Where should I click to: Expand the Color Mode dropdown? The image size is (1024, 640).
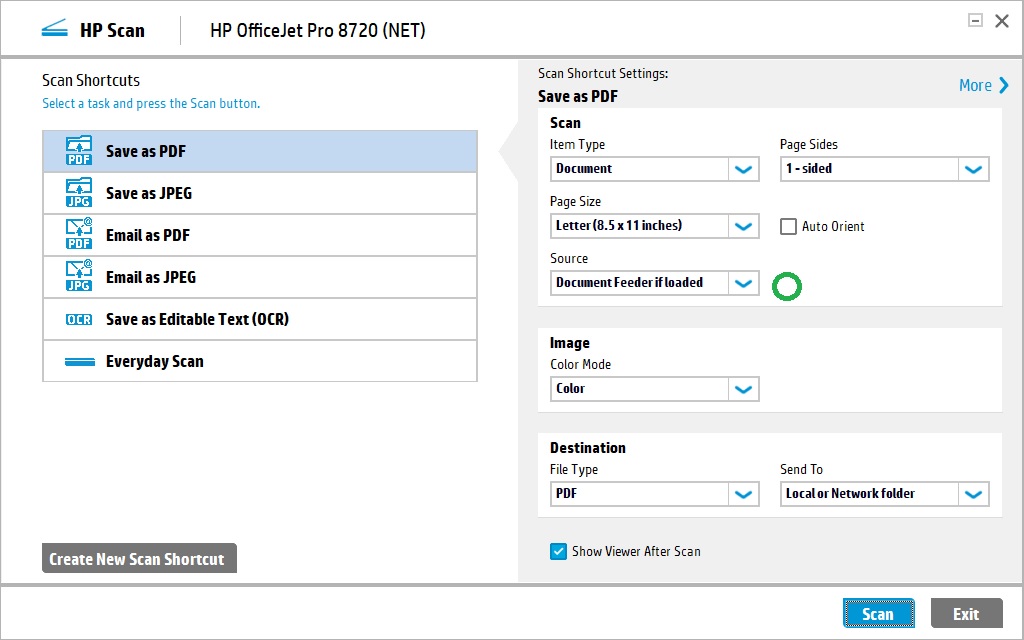654,389
